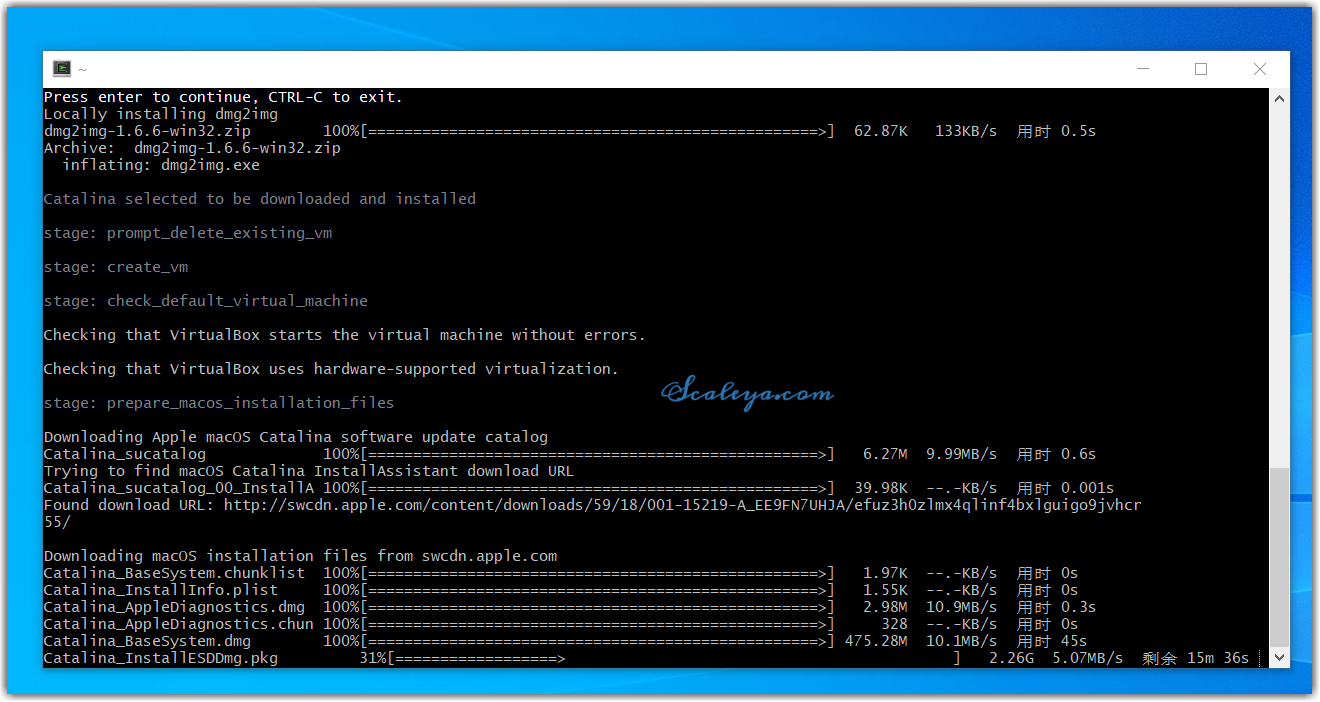Viewport: 1320px width, 702px height.
Task: Click the scrollbar down arrow
Action: click(1279, 657)
